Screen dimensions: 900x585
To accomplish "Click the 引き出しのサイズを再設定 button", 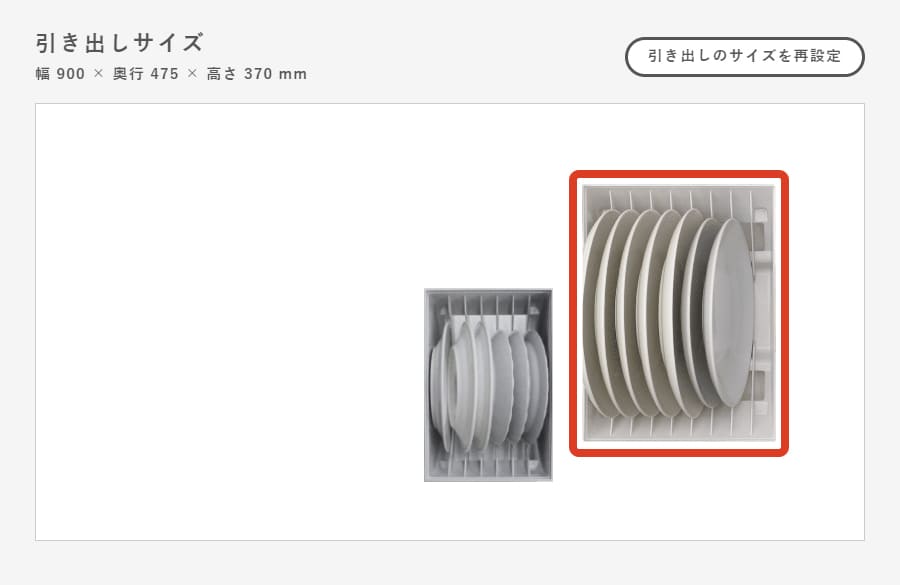I will tap(744, 57).
